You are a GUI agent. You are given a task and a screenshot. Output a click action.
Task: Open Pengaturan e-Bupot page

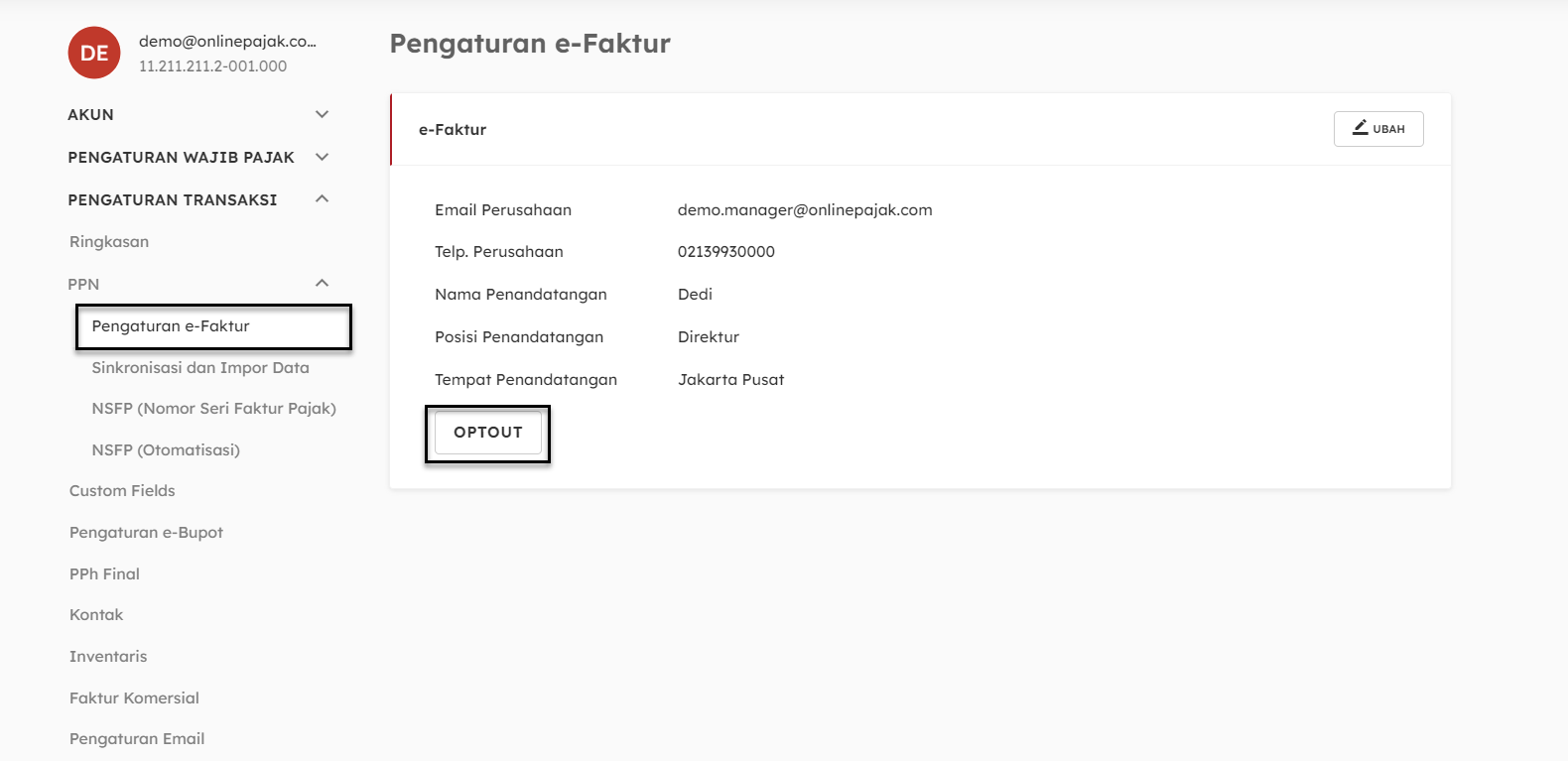146,533
